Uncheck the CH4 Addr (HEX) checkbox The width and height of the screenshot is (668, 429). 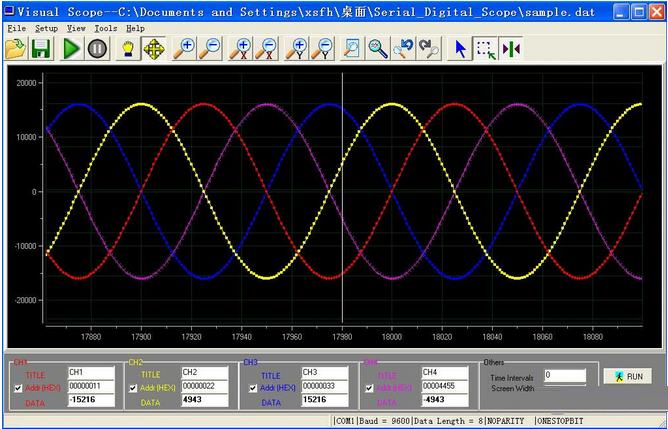point(370,388)
